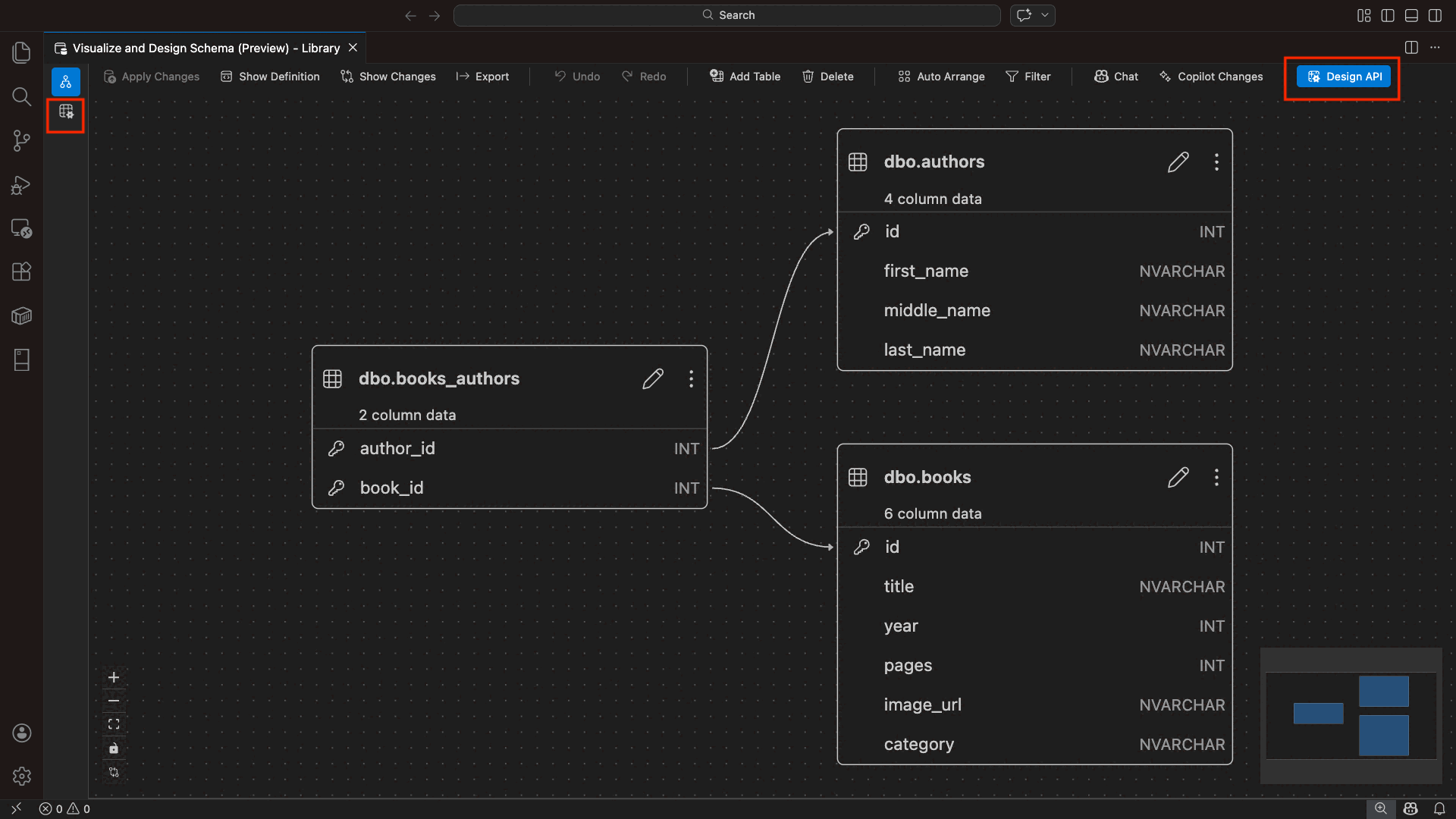Open three-dot menu on dbo.books table
Viewport: 1456px width, 819px height.
pos(1216,477)
